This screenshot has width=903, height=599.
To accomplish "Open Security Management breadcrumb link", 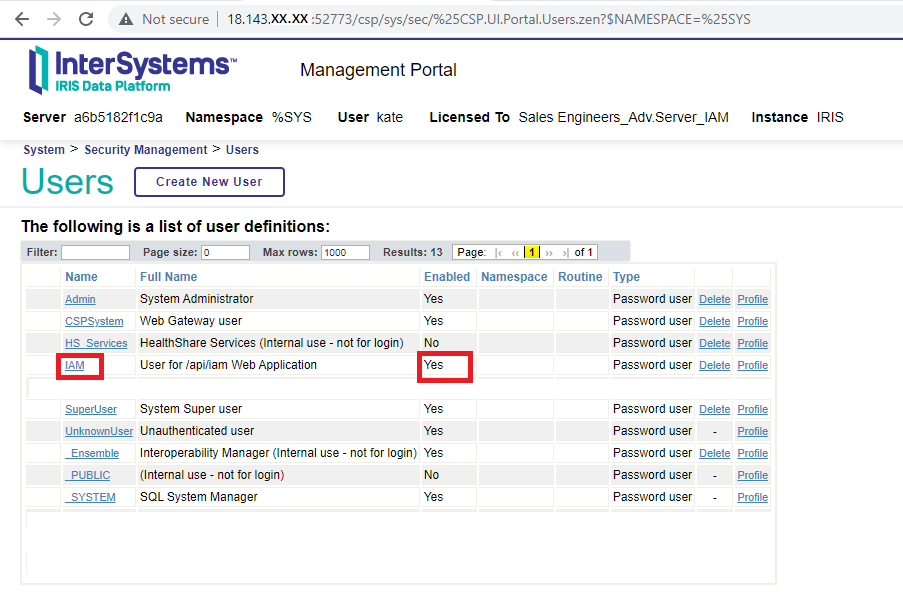I will pyautogui.click(x=146, y=150).
